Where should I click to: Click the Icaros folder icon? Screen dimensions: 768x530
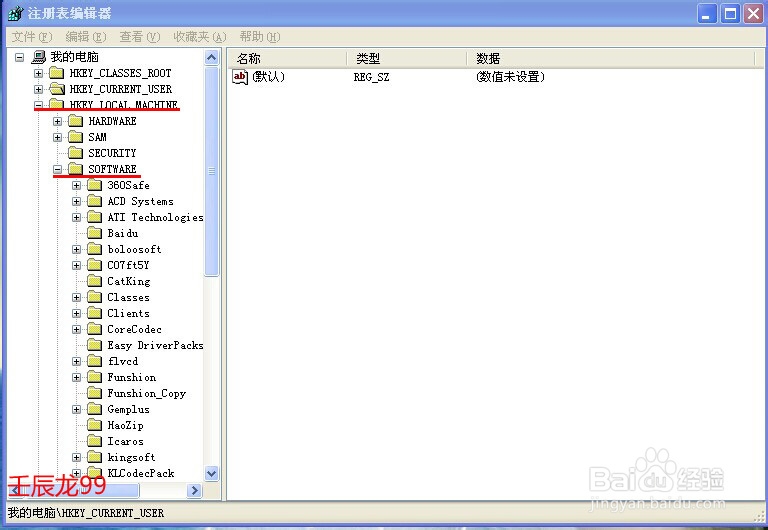coord(95,441)
